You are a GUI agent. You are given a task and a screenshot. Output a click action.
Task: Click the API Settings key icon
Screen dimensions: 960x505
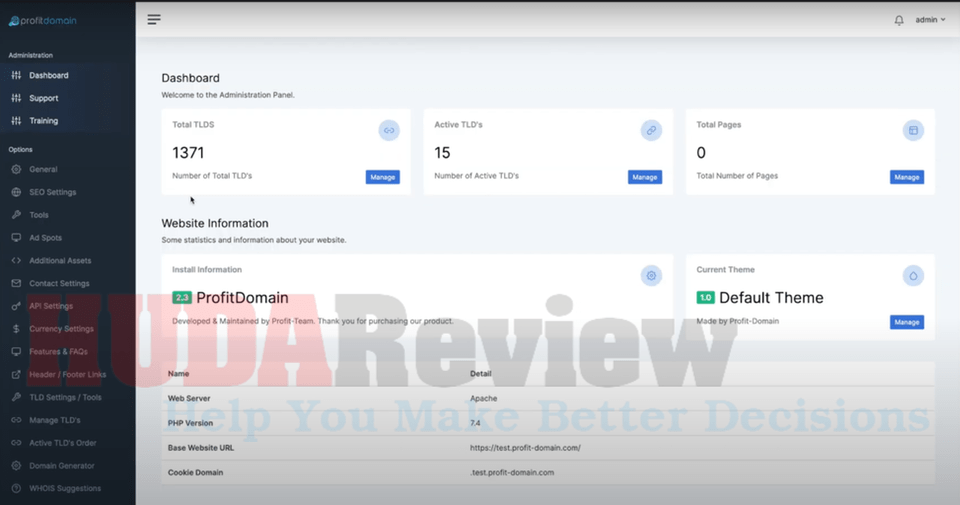(16, 306)
